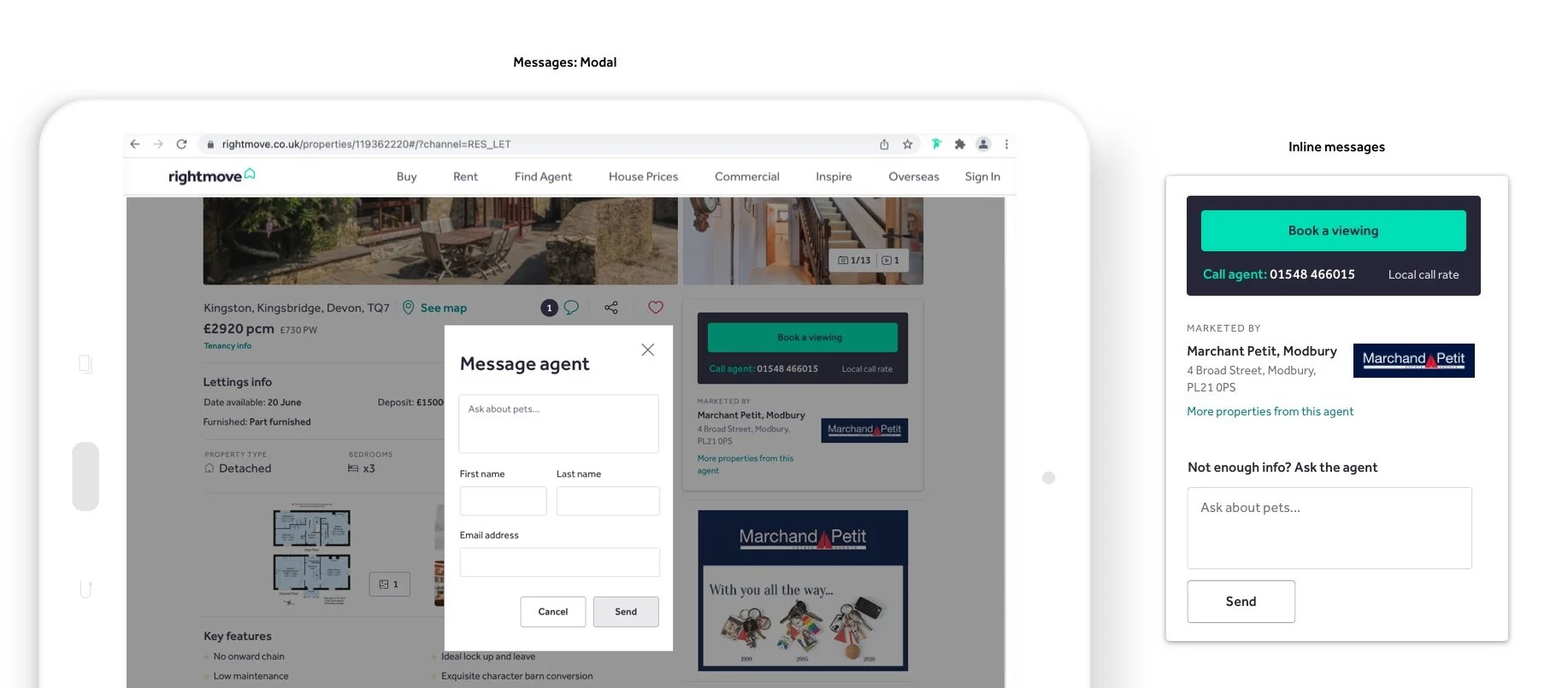
Task: Click the Marchand Petit keys advert
Action: 803,591
